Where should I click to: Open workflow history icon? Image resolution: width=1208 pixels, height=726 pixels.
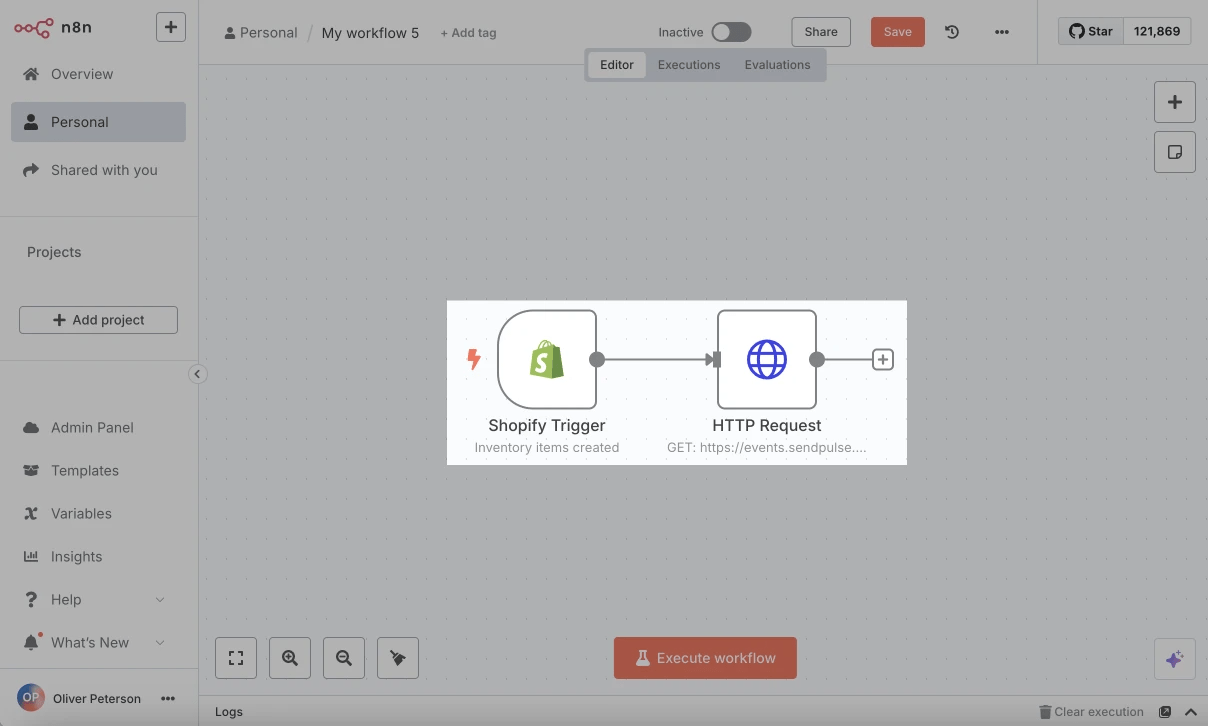coord(952,32)
